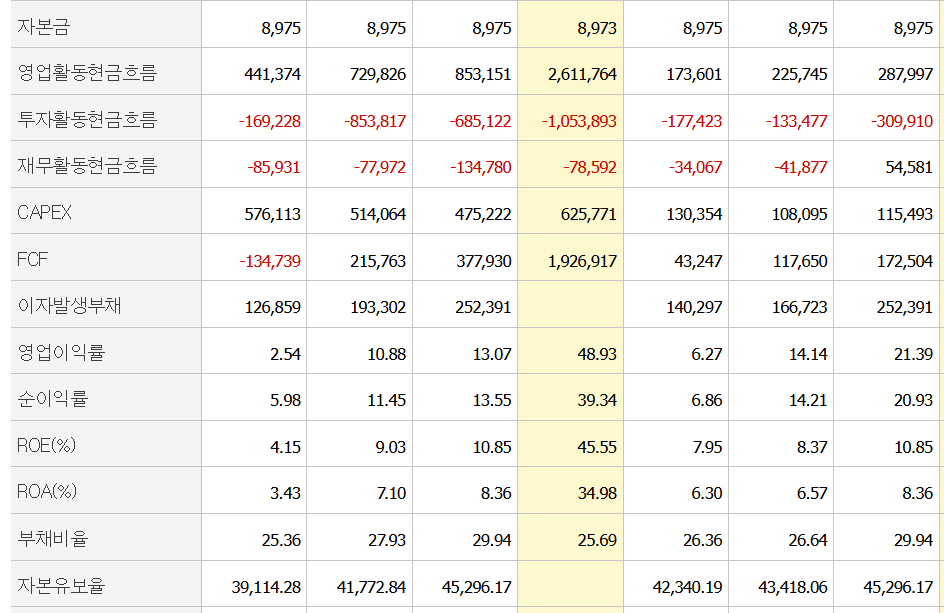The height and width of the screenshot is (613, 944).
Task: Click the highlighted FCF value 1,926,917
Action: 582,261
